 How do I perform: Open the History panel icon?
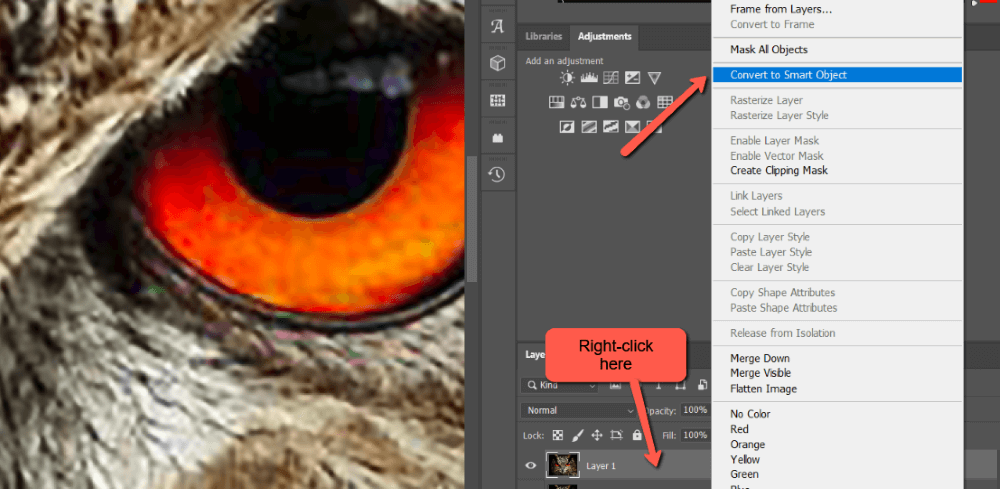[x=497, y=174]
